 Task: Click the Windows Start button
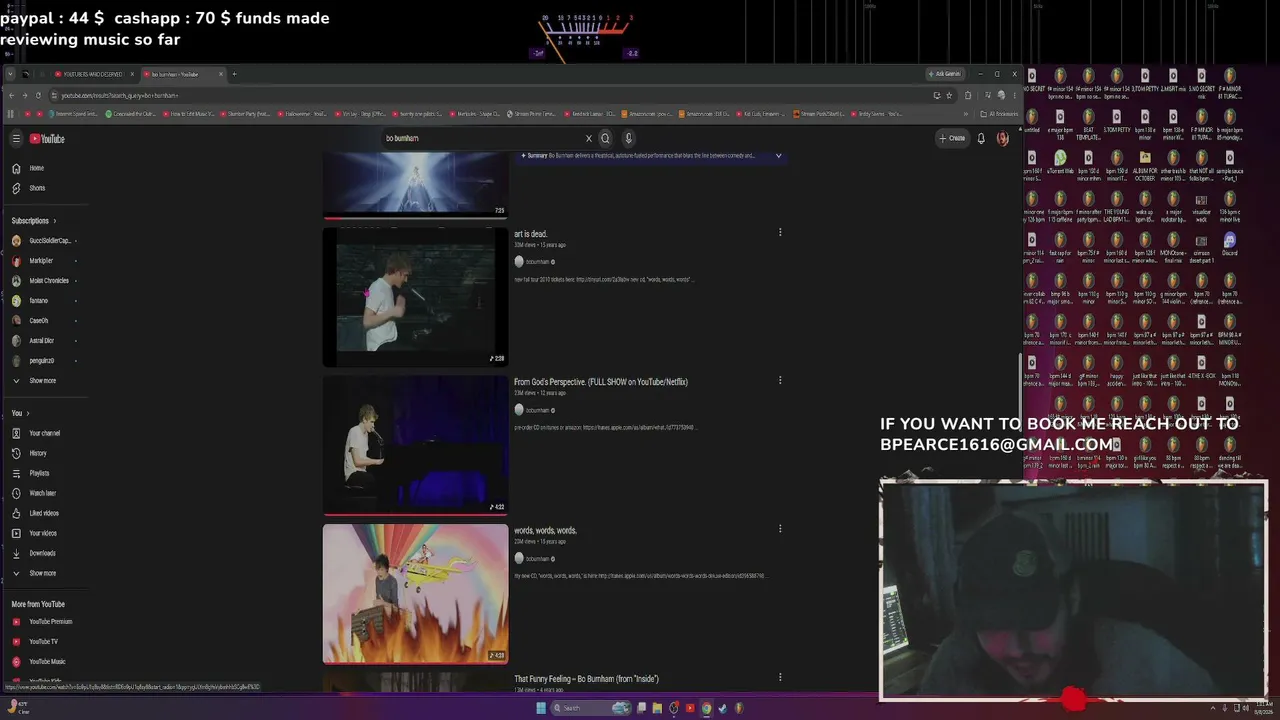[541, 708]
